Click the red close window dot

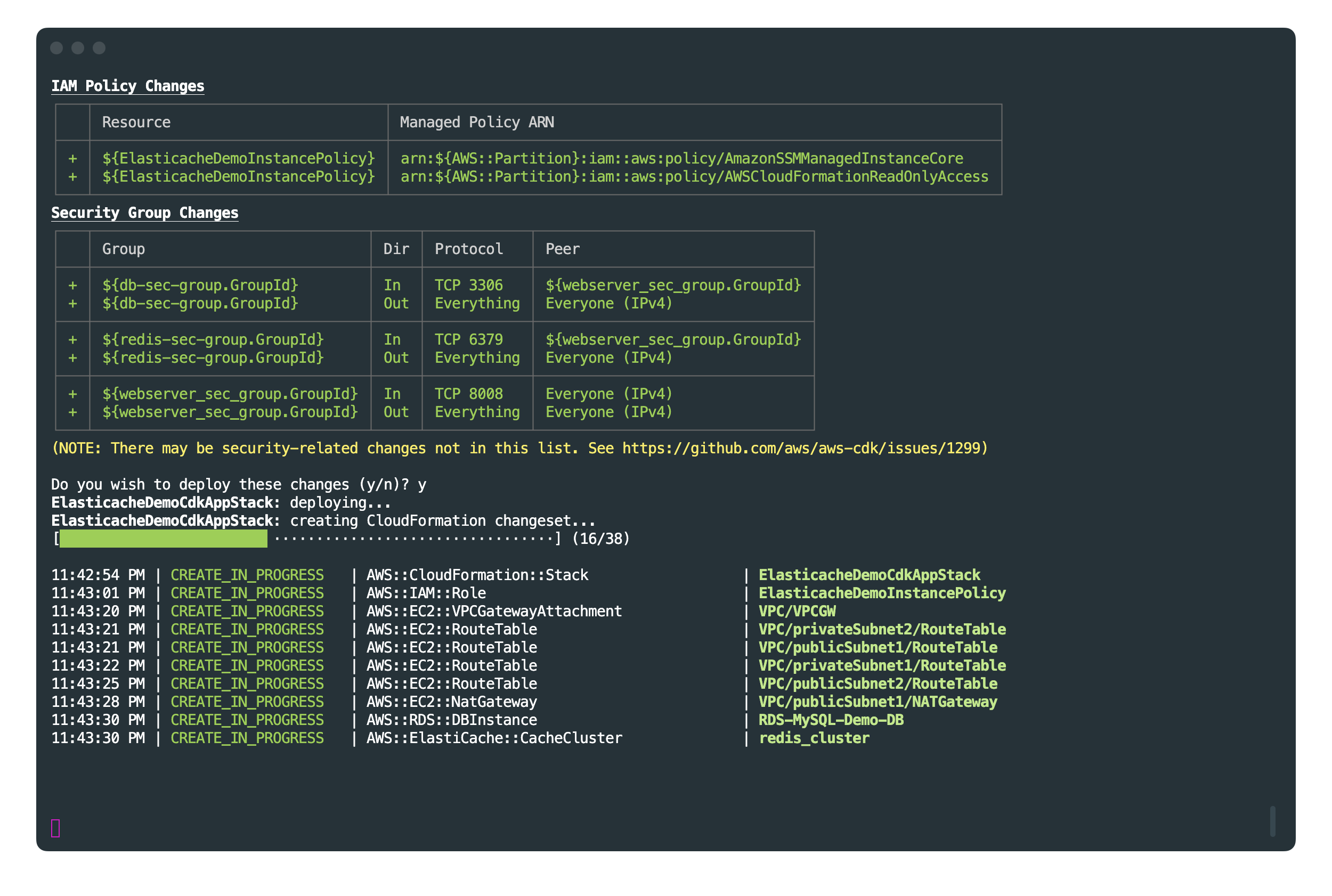pos(56,48)
